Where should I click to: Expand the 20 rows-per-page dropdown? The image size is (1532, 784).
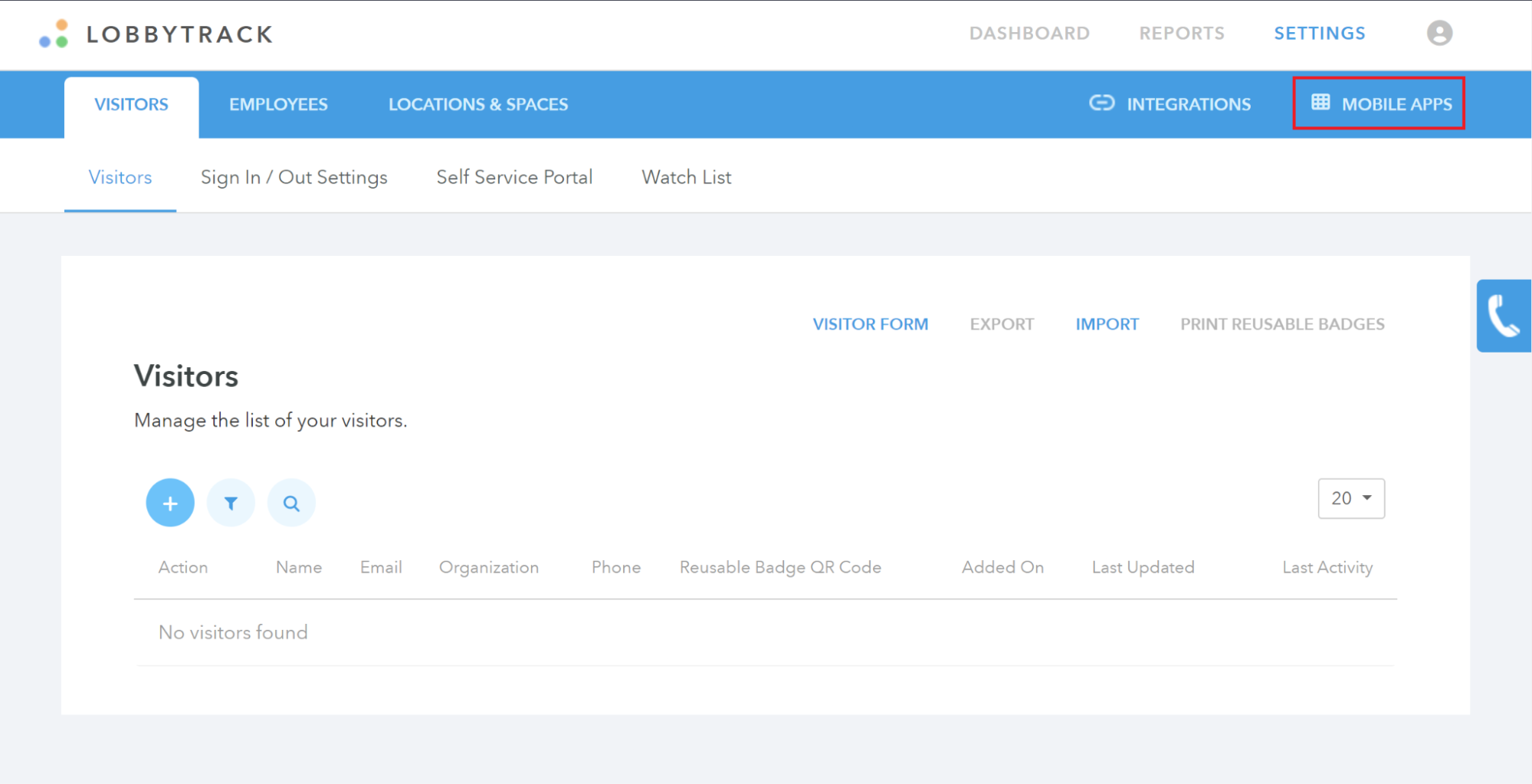1351,498
